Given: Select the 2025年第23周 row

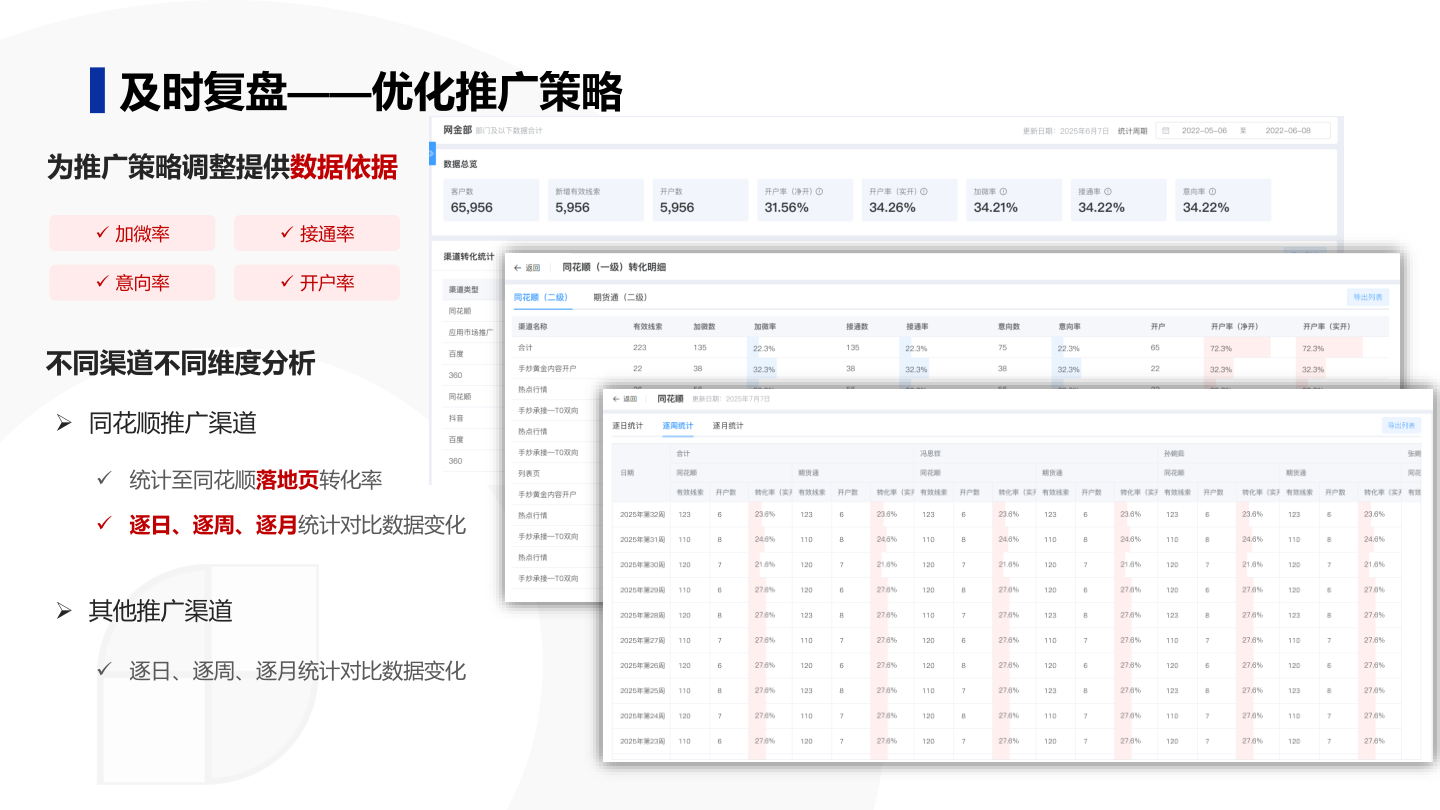Looking at the screenshot, I should [x=1014, y=741].
